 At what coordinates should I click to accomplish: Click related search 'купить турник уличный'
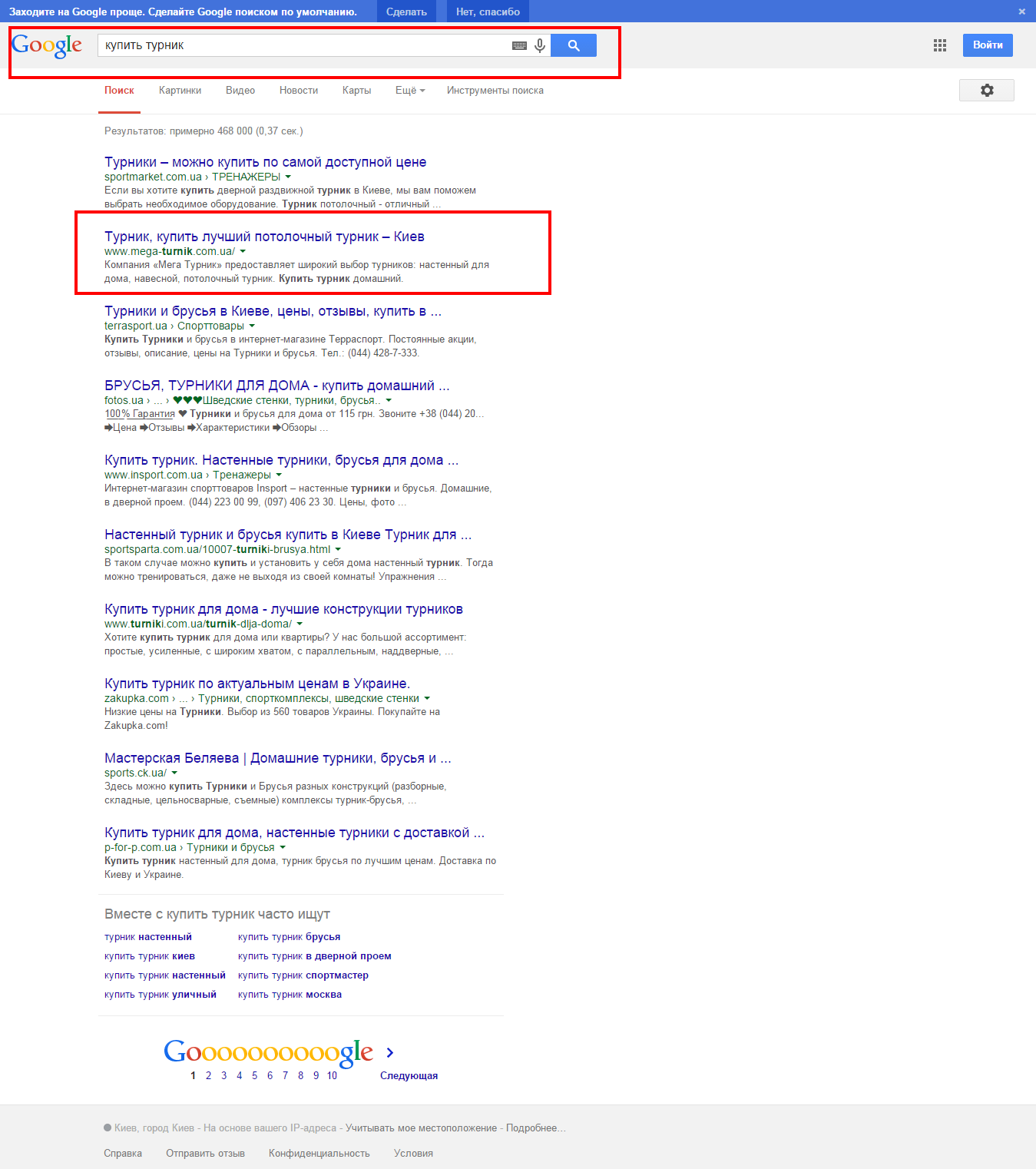tap(161, 995)
